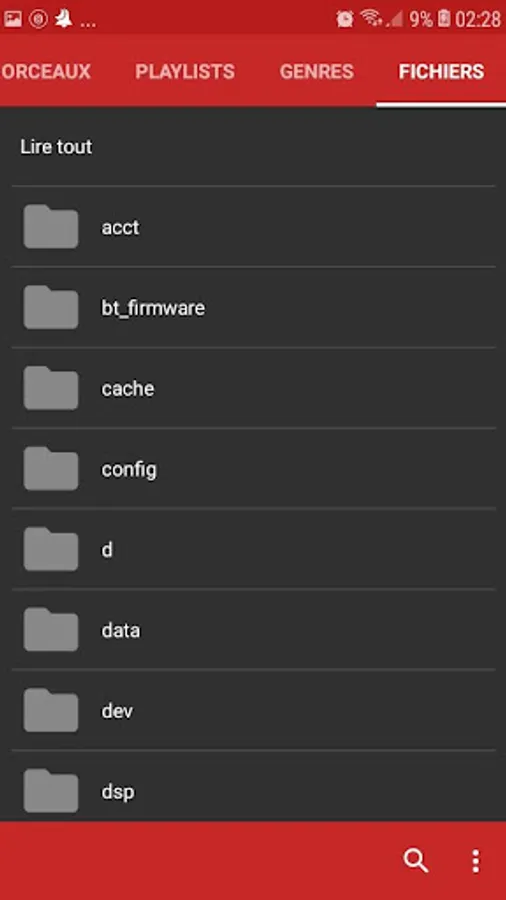Tap the config folder icon
The width and height of the screenshot is (506, 900).
[51, 468]
